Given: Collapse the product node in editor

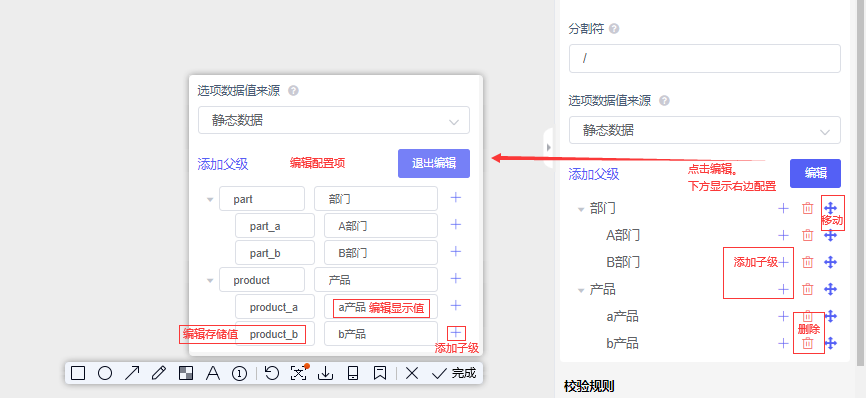Looking at the screenshot, I should (x=210, y=280).
